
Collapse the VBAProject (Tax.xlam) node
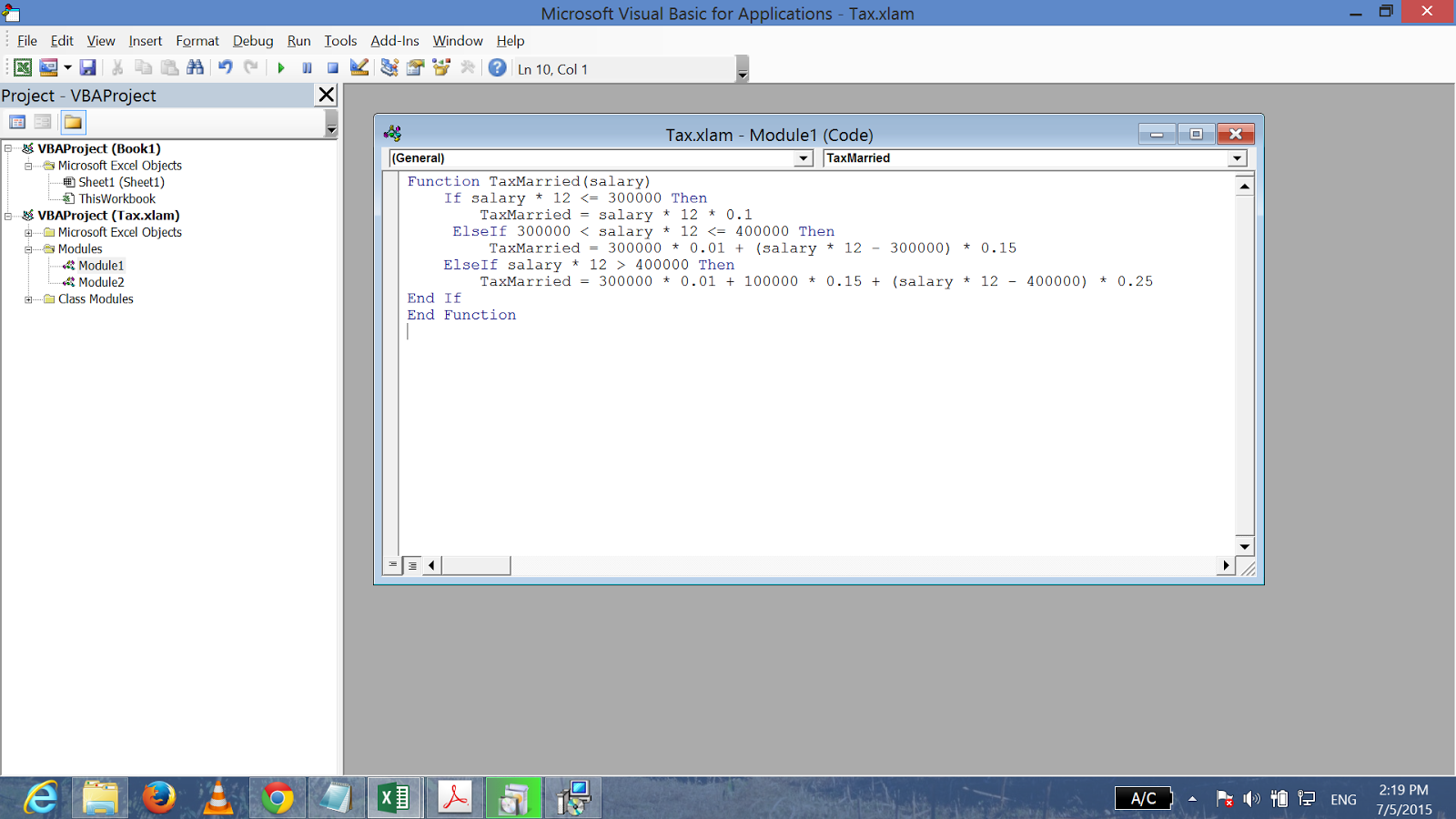coord(8,216)
